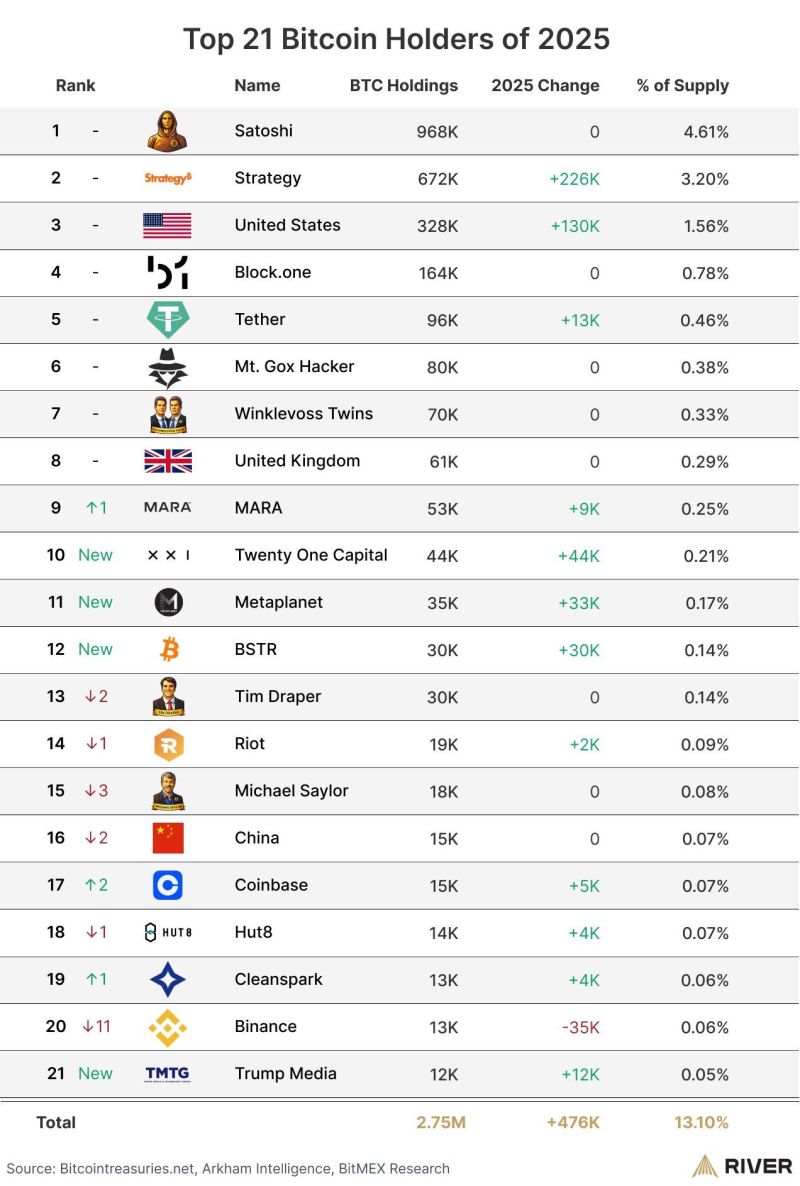Image resolution: width=800 pixels, height=1186 pixels.
Task: Click the Strategy orange logo
Action: click(167, 178)
